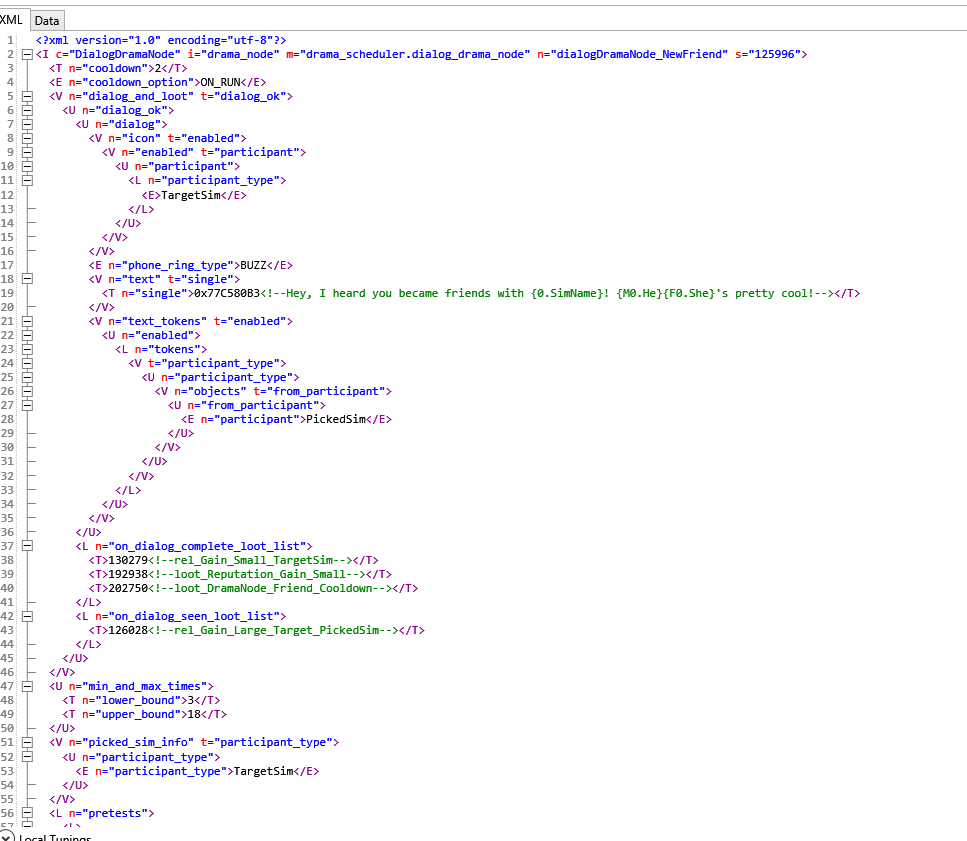Click the 'Hey, I heard you became friends' comment

(x=547, y=293)
